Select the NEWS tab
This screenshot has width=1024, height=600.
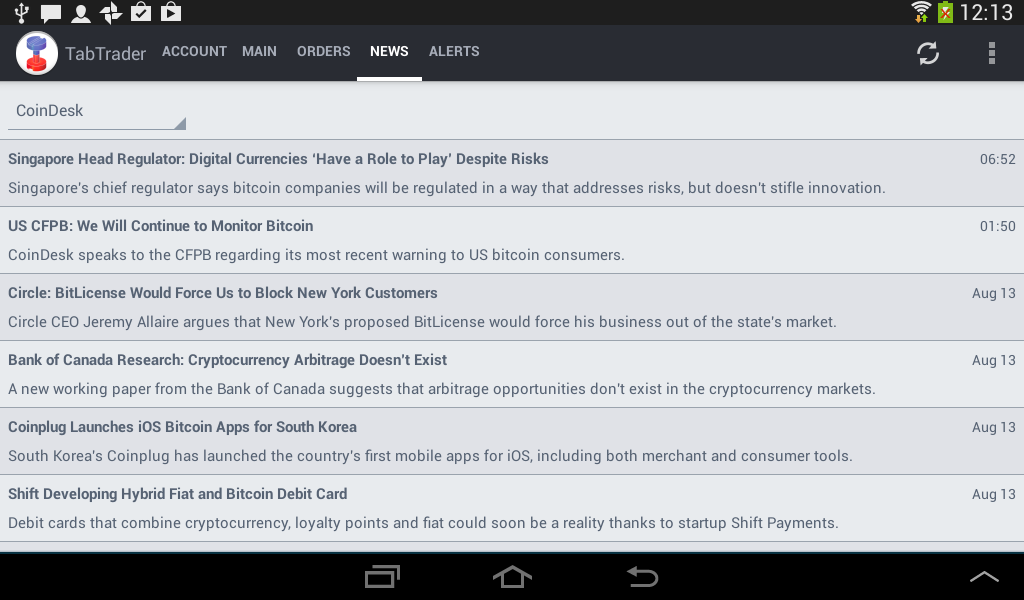point(389,51)
